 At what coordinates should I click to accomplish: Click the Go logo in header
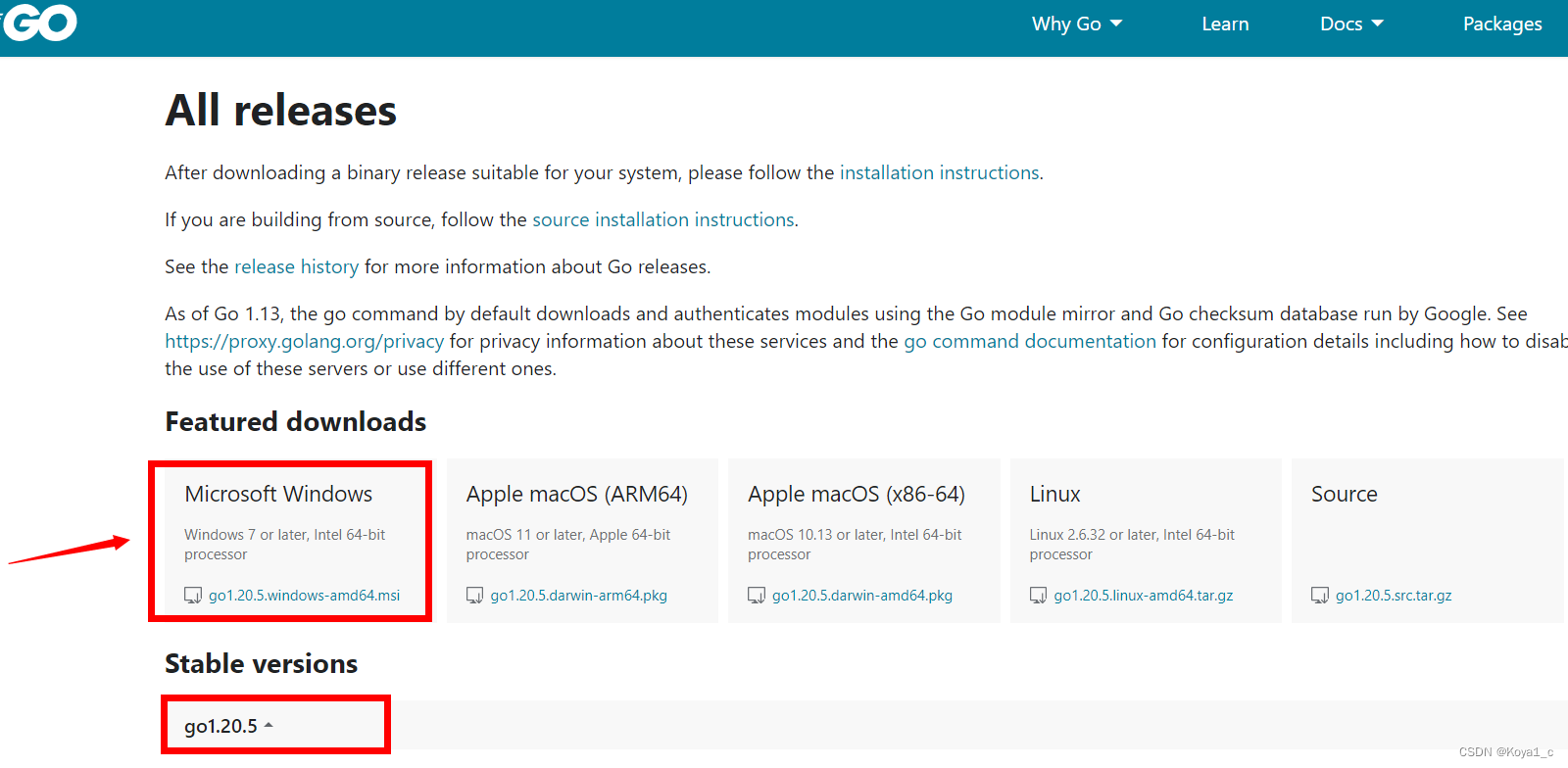pyautogui.click(x=38, y=22)
